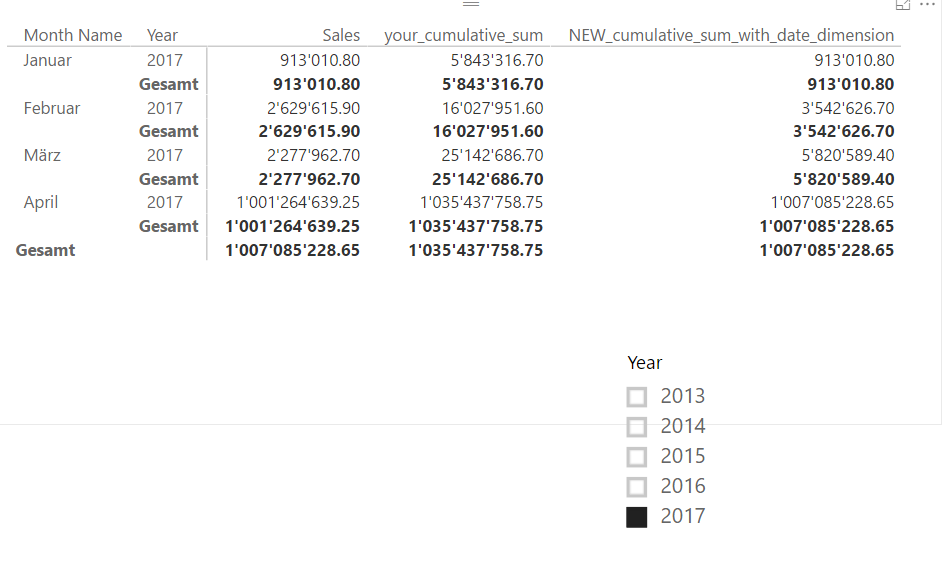Uncheck the selected 2017 year checkbox
The width and height of the screenshot is (948, 569).
[x=637, y=517]
